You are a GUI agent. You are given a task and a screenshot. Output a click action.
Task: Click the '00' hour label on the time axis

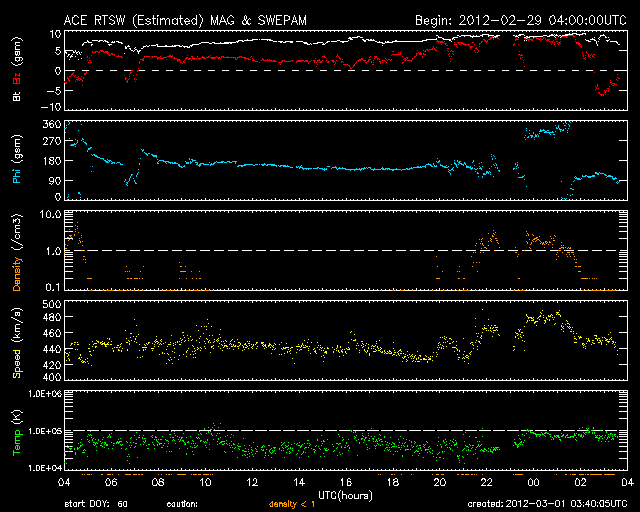533,483
